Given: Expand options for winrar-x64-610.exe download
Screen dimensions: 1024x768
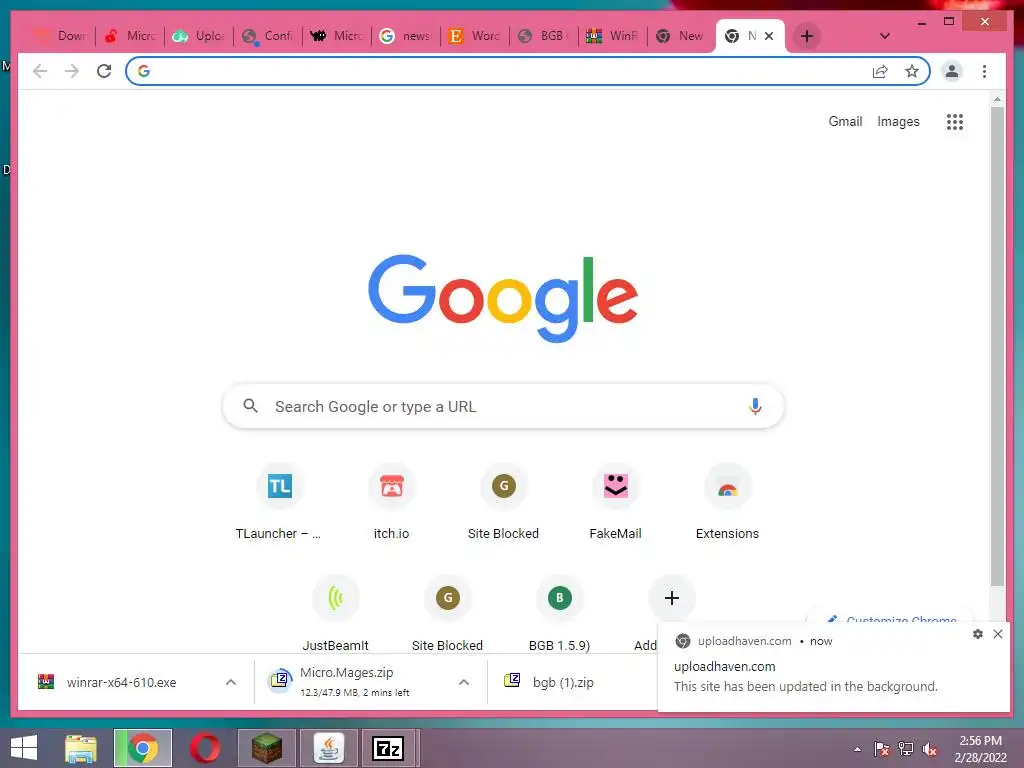Looking at the screenshot, I should pos(231,682).
